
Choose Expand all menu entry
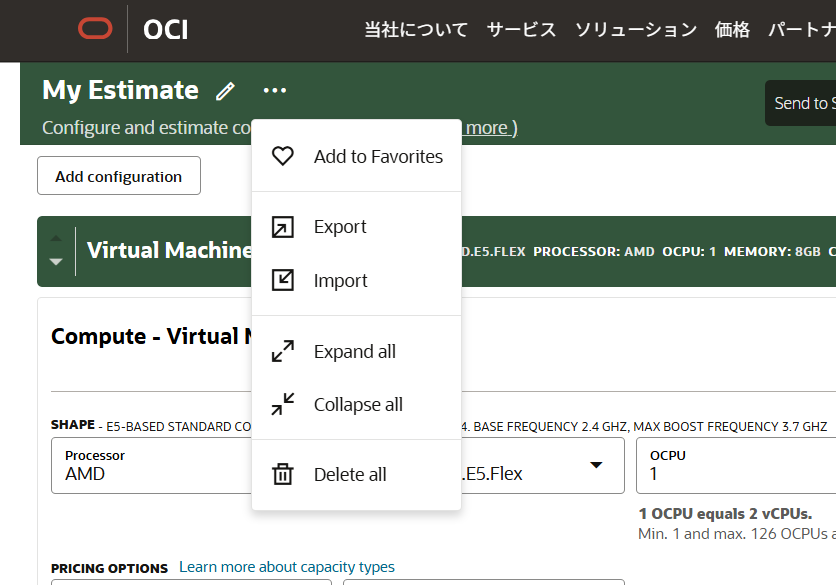pyautogui.click(x=356, y=351)
